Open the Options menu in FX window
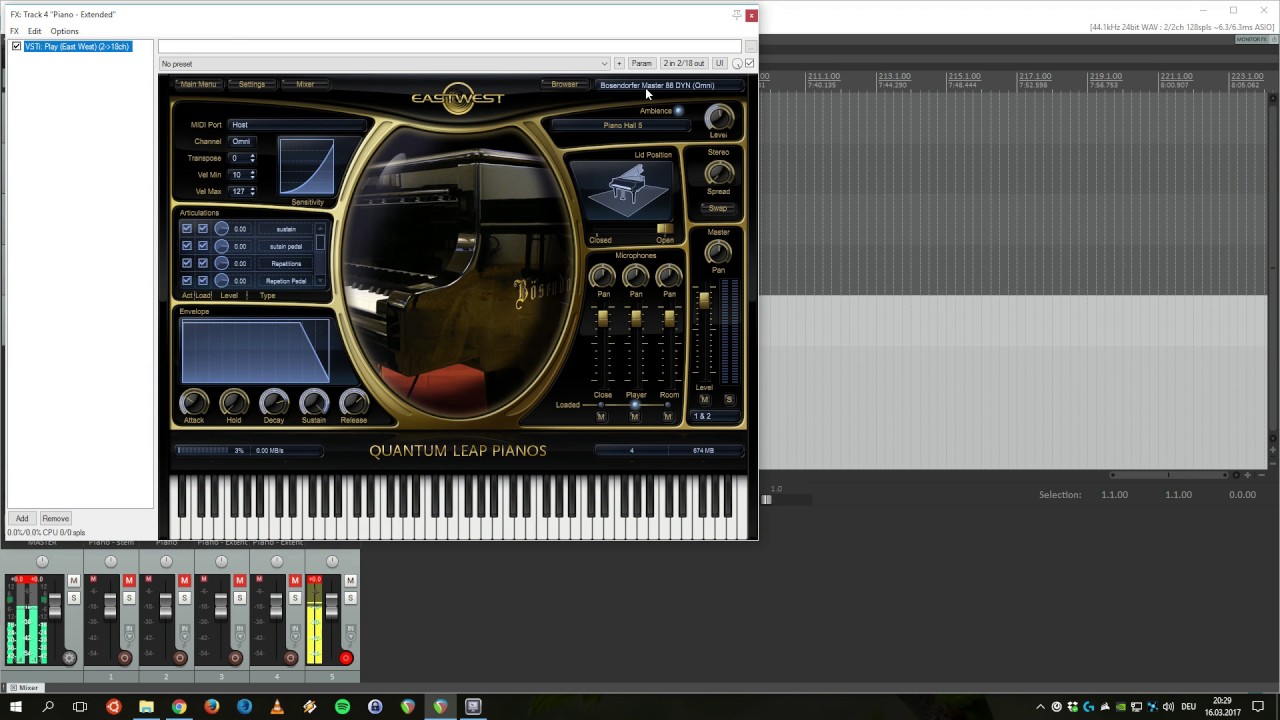 (64, 31)
